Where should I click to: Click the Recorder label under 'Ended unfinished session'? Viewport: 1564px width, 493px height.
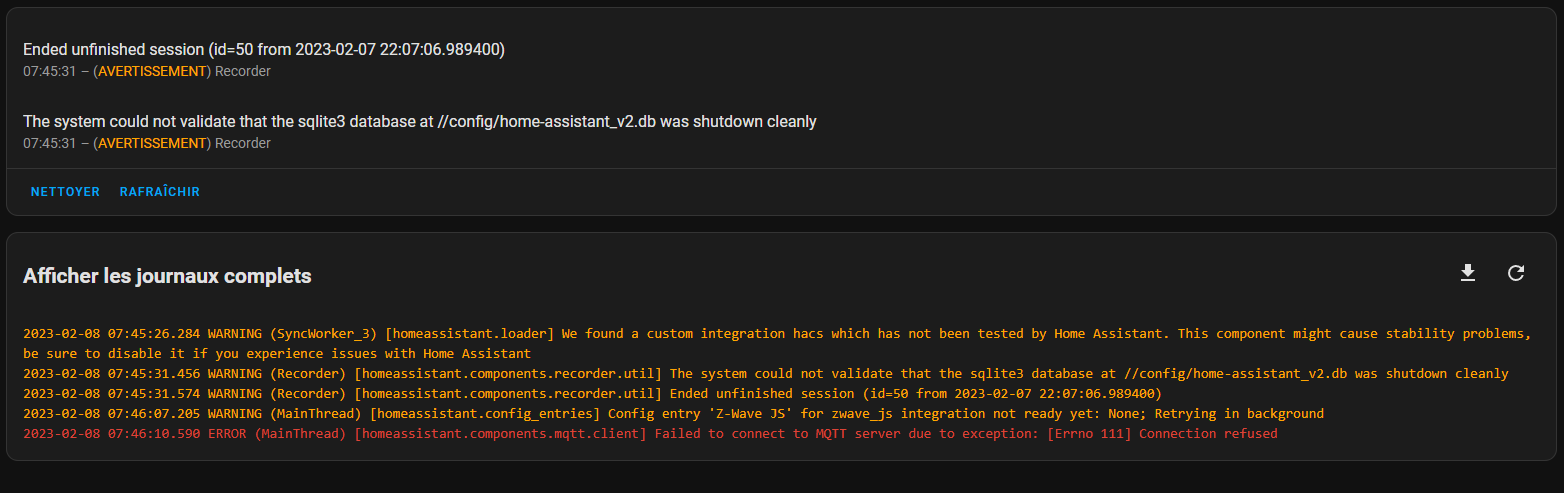tap(243, 71)
